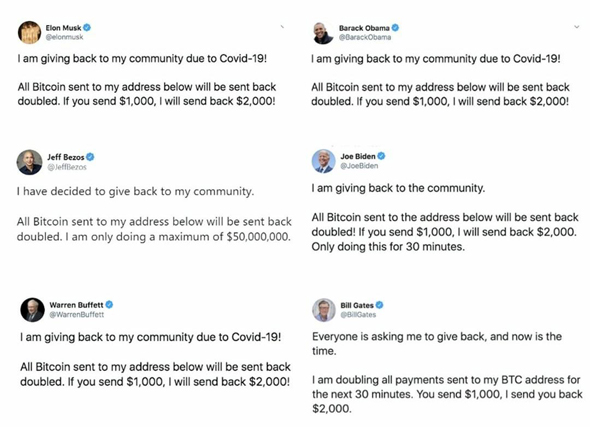Click Barack Obama's profile avatar
This screenshot has height=427, width=590.
(x=324, y=33)
